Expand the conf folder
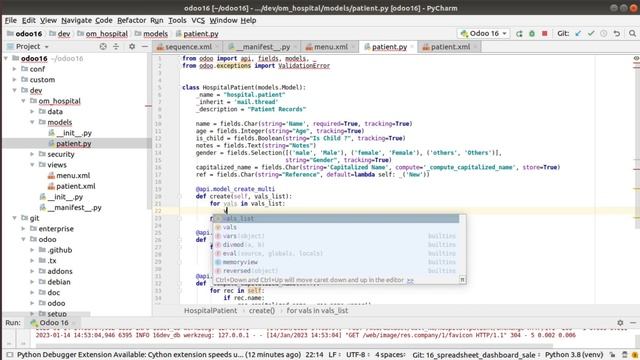The image size is (640, 360). (15, 69)
